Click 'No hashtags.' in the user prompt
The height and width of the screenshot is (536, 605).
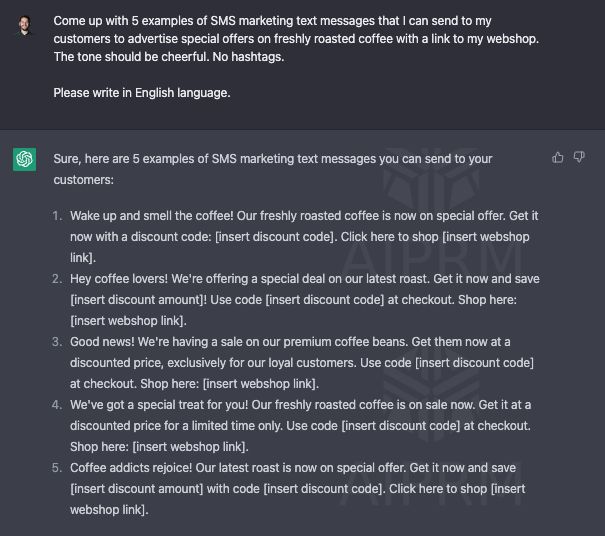coord(248,57)
